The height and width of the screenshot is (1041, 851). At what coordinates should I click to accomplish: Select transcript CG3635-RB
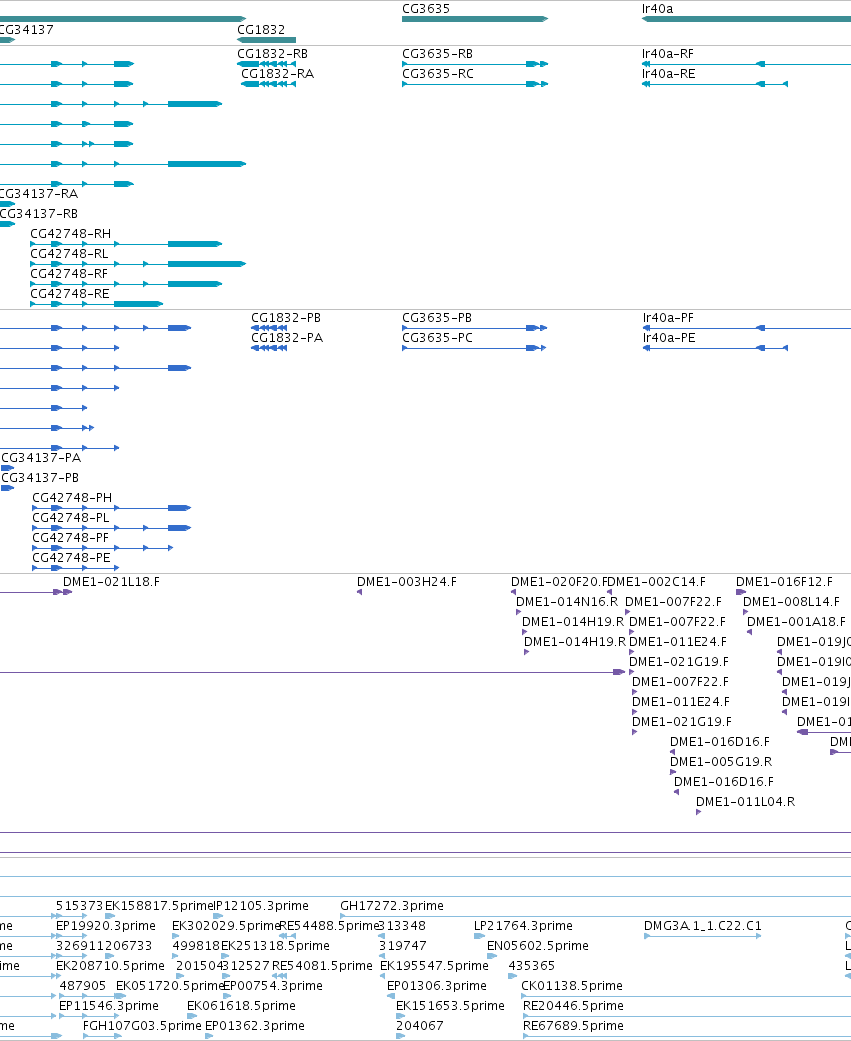tap(437, 54)
